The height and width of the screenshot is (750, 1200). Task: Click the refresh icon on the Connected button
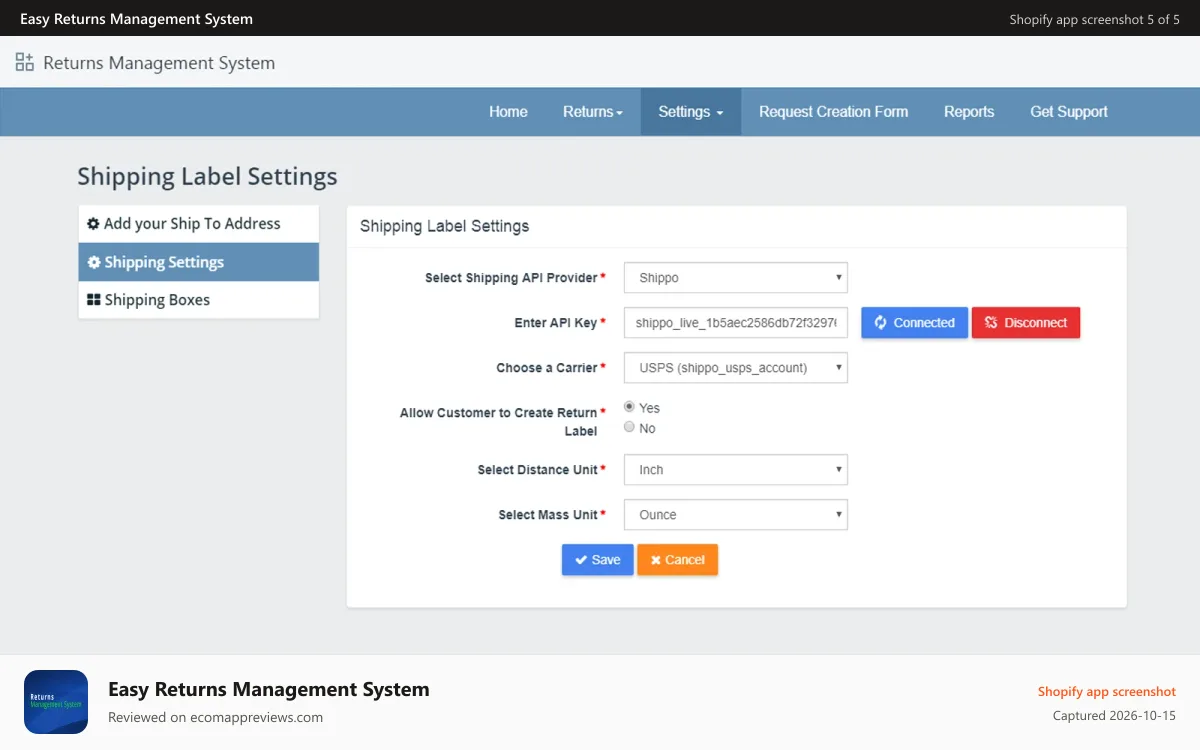[x=881, y=323]
